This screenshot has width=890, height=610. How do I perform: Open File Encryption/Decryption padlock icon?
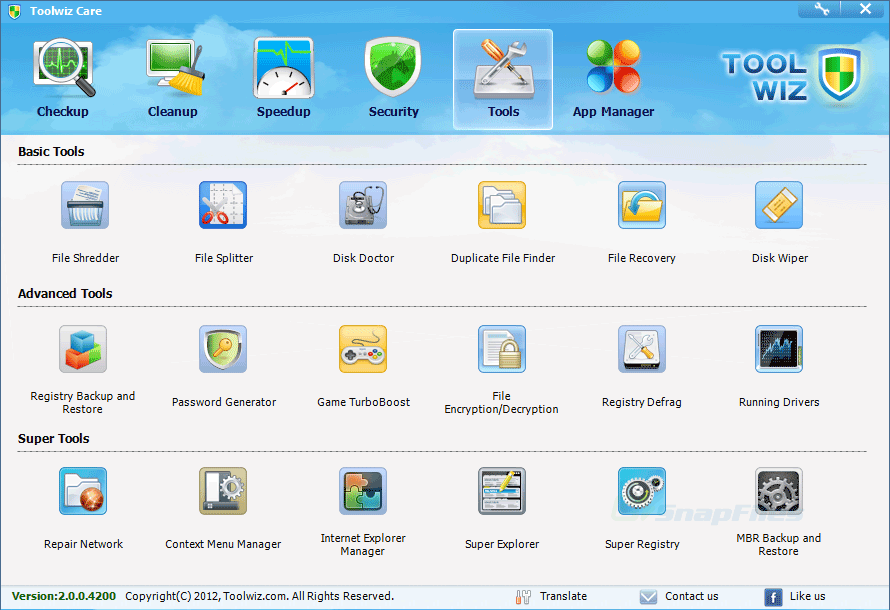tap(502, 349)
